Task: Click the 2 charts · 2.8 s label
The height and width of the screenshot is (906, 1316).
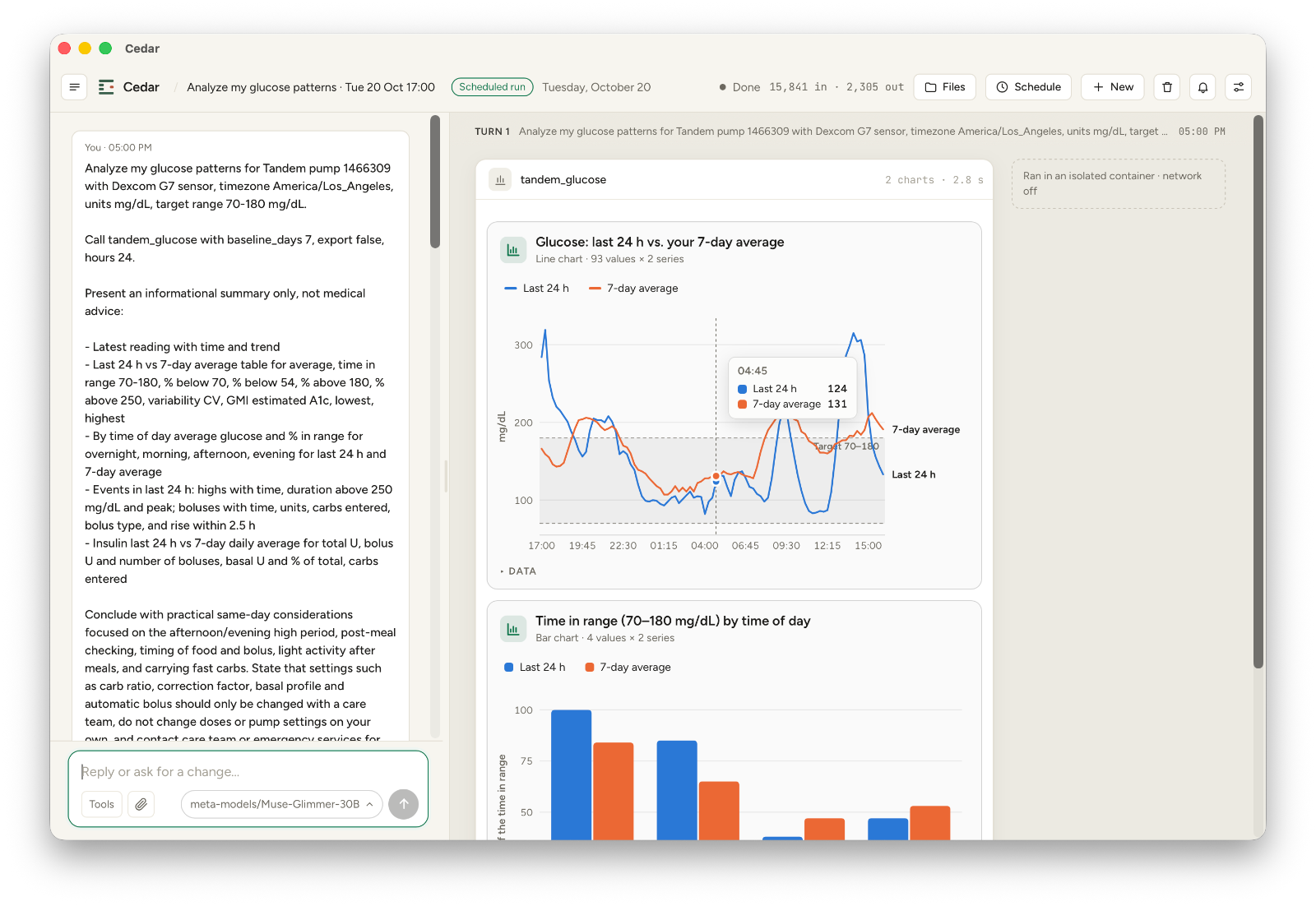Action: [x=934, y=180]
